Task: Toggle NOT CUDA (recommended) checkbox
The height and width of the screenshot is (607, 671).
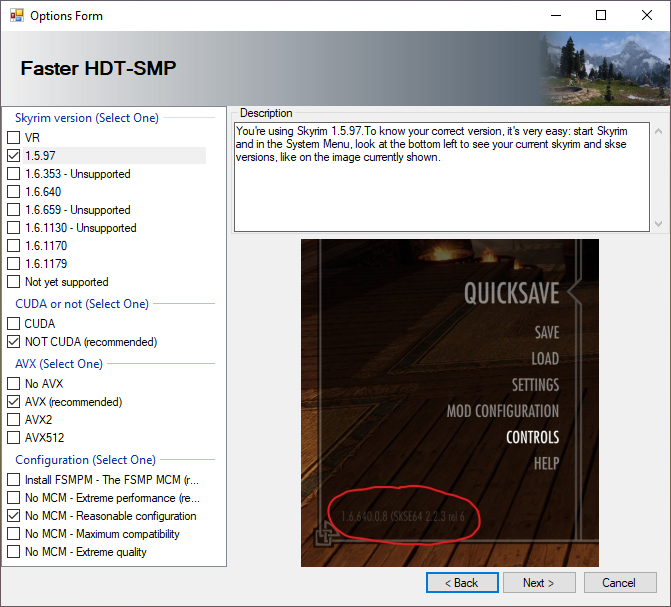Action: click(14, 342)
